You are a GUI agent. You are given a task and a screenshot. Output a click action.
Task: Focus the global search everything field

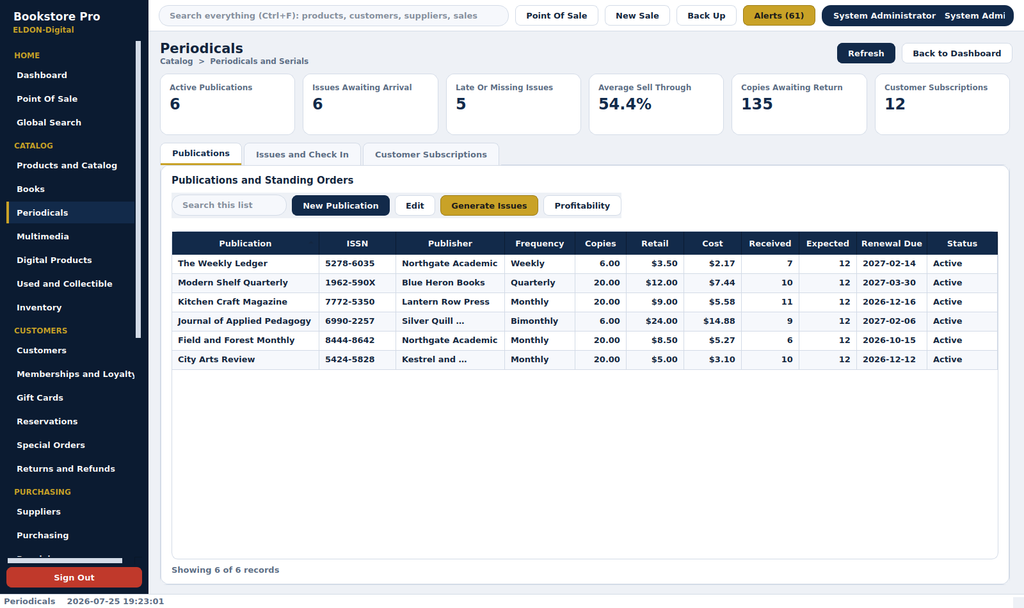coord(333,16)
